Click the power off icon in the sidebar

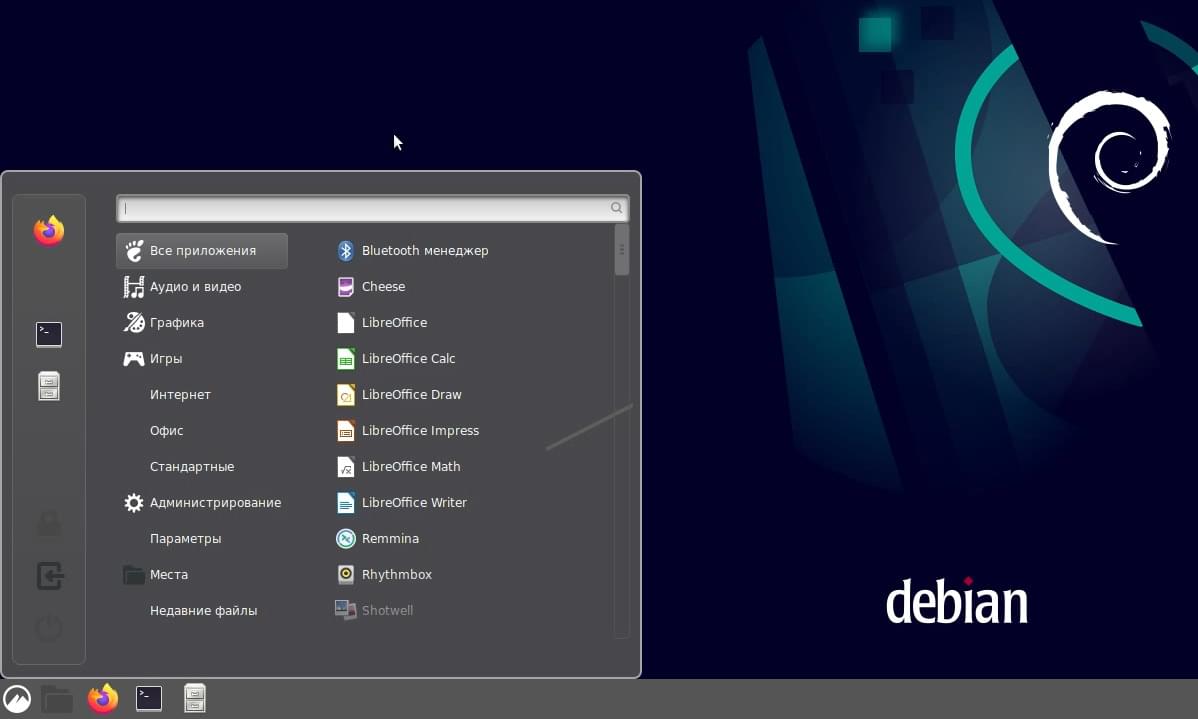pyautogui.click(x=49, y=628)
